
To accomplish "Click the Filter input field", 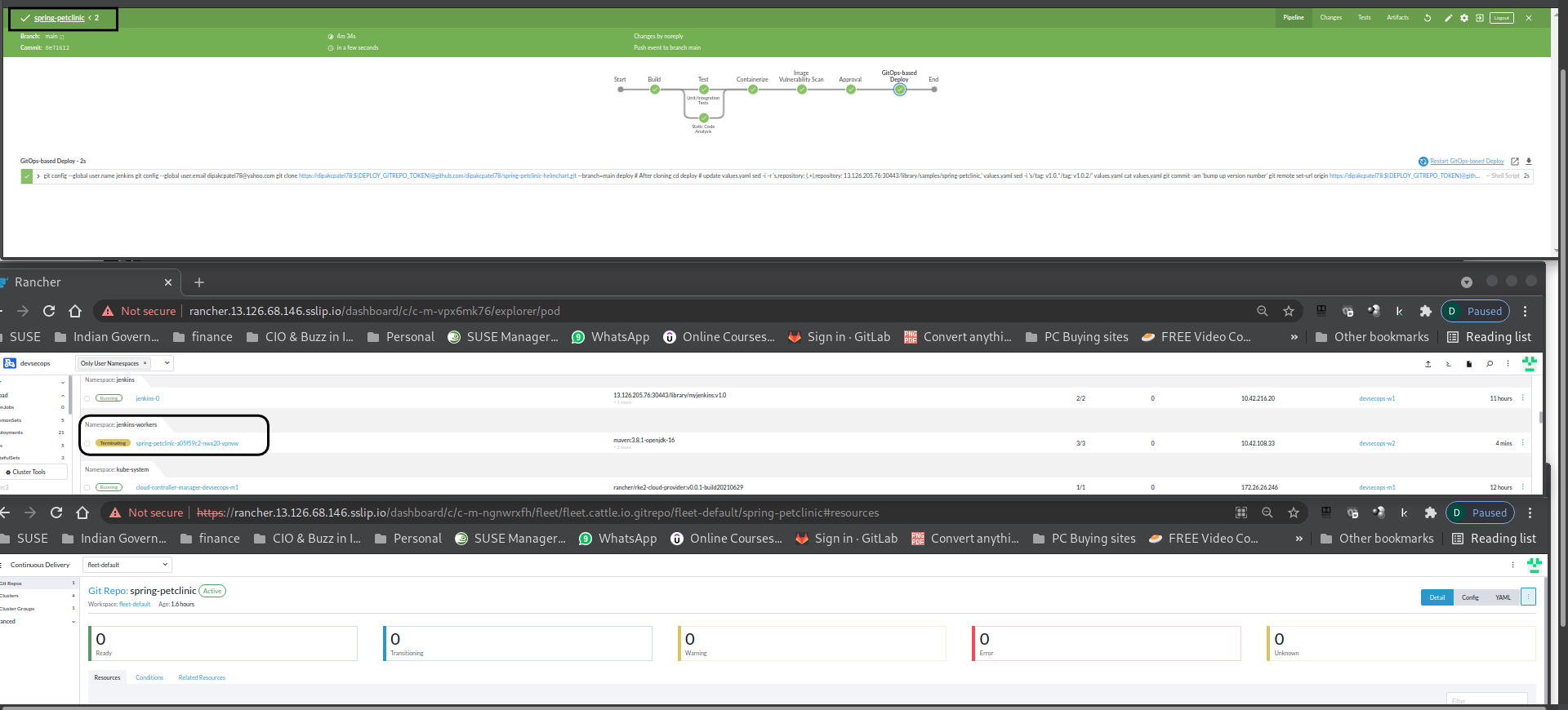I will coord(1487,700).
